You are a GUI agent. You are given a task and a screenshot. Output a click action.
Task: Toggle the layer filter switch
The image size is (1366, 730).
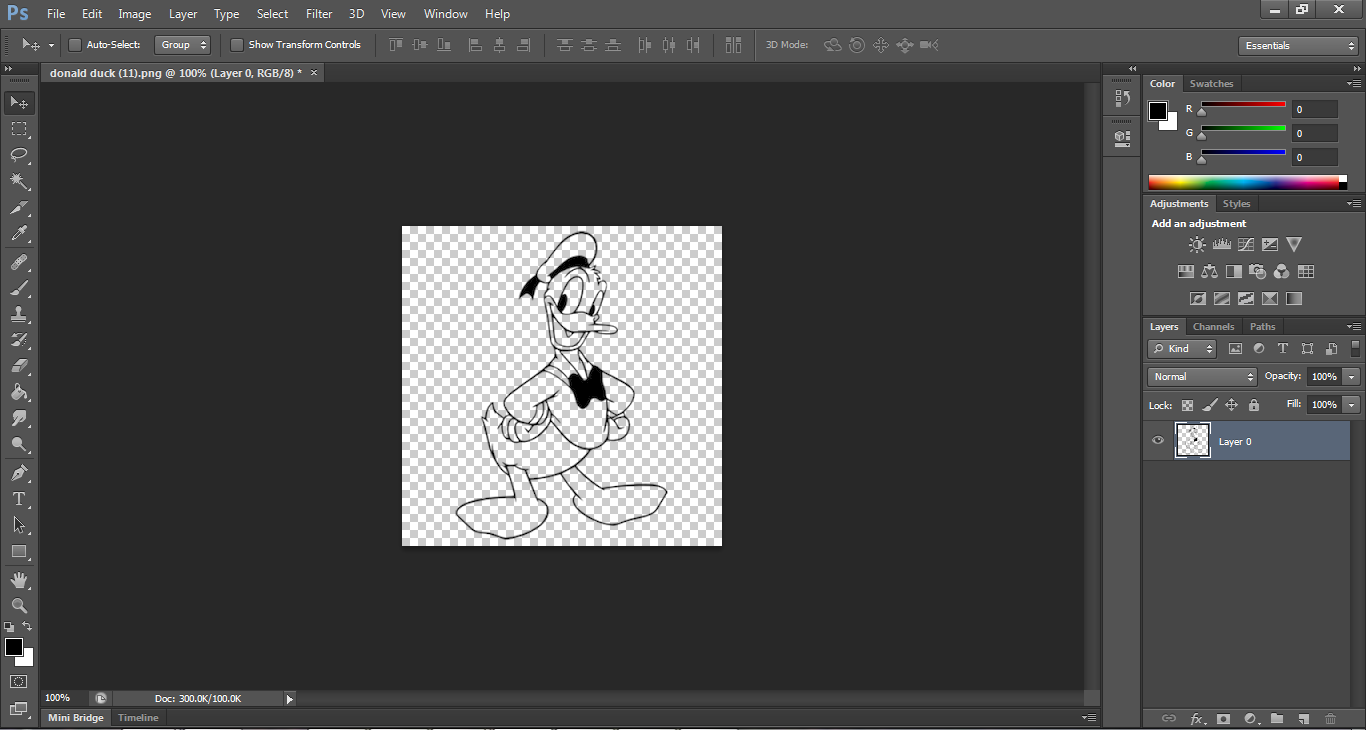pos(1356,349)
